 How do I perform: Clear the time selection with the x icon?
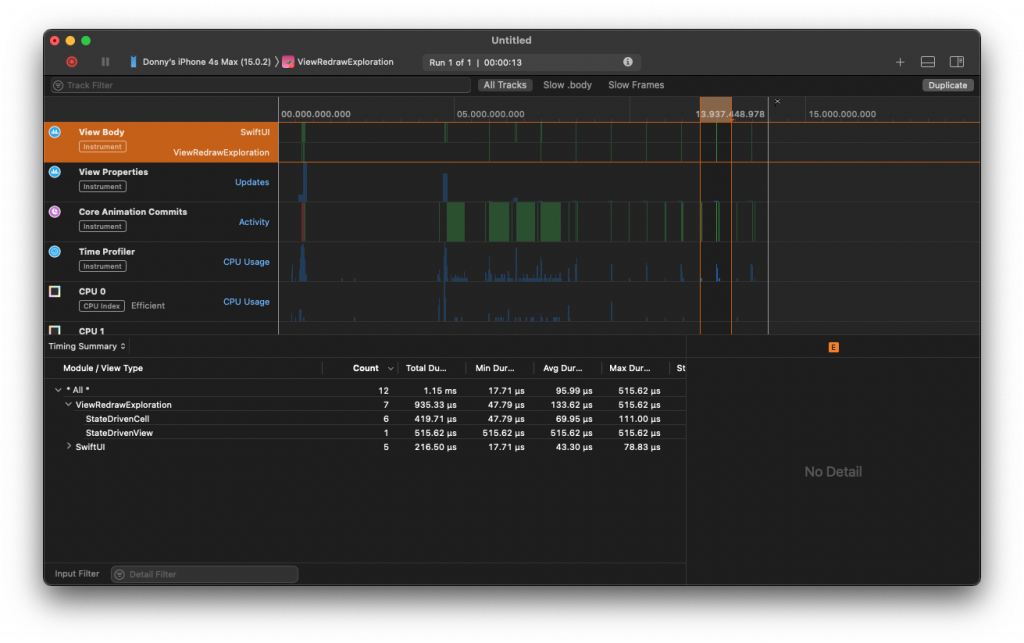point(777,101)
